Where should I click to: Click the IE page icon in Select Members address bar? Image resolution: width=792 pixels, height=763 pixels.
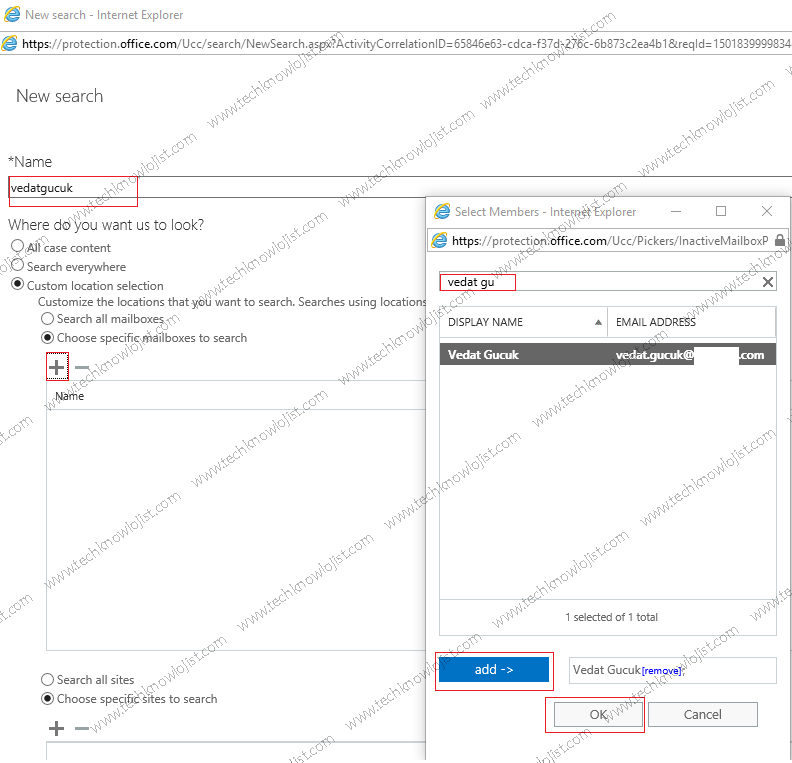click(439, 240)
